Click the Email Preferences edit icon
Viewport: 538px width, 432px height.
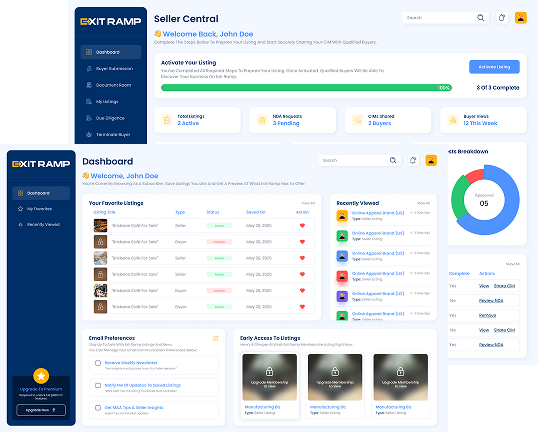(x=215, y=338)
